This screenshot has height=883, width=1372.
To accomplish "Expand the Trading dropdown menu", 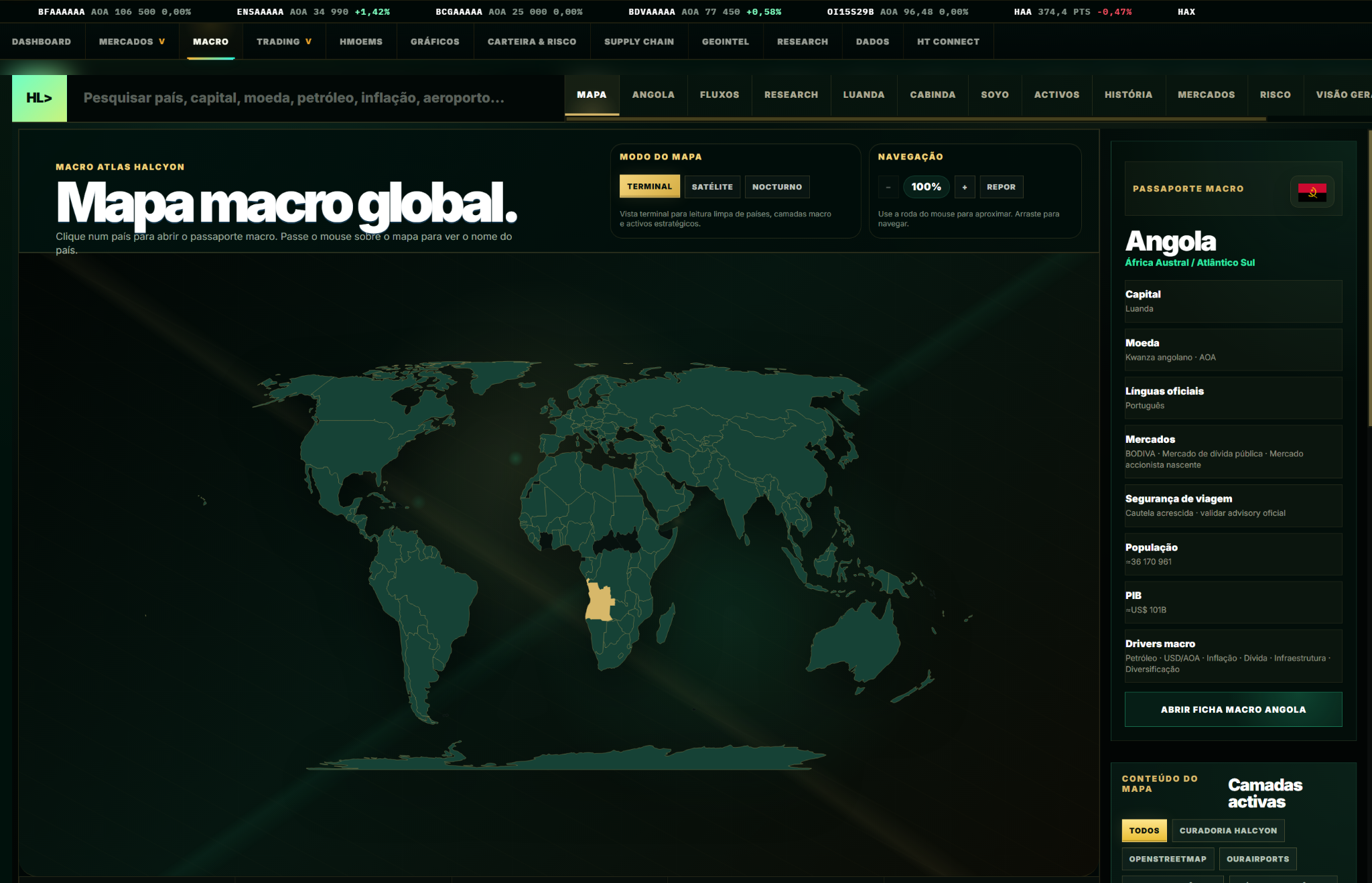I will point(284,42).
